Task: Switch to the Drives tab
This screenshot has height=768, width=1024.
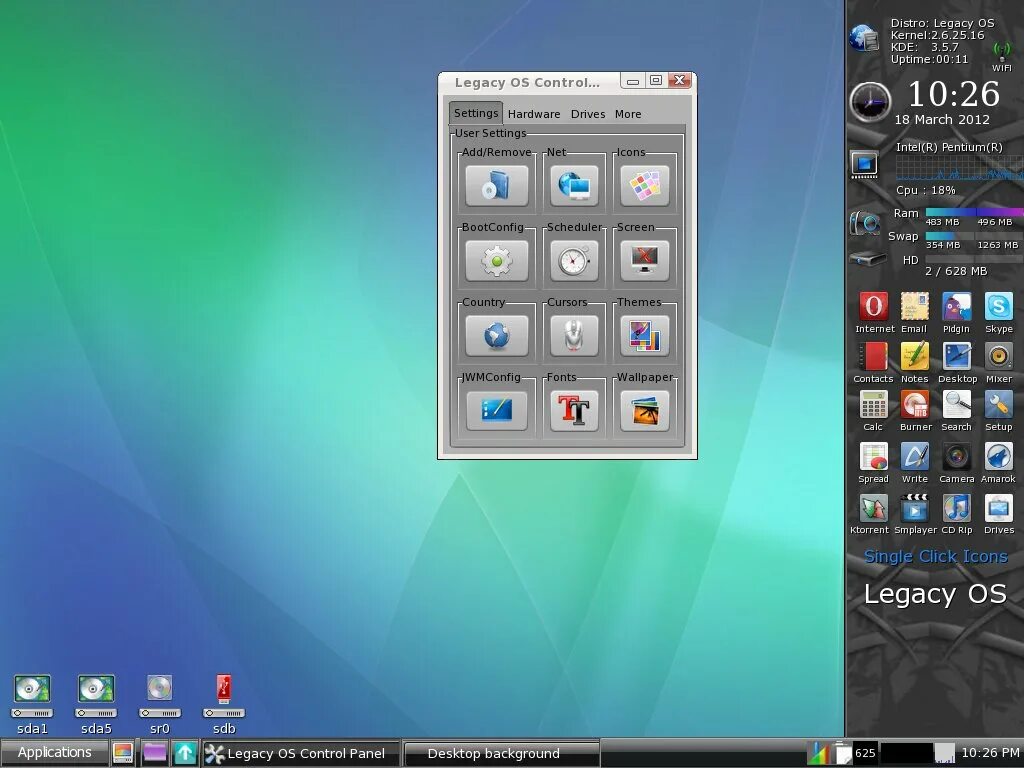Action: 588,114
